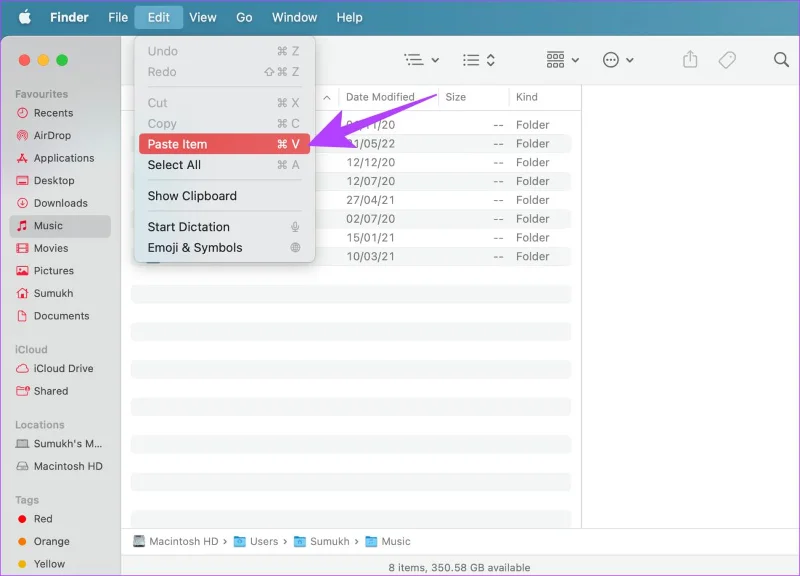Click the Desktop sidebar icon
The image size is (800, 576).
click(x=22, y=181)
